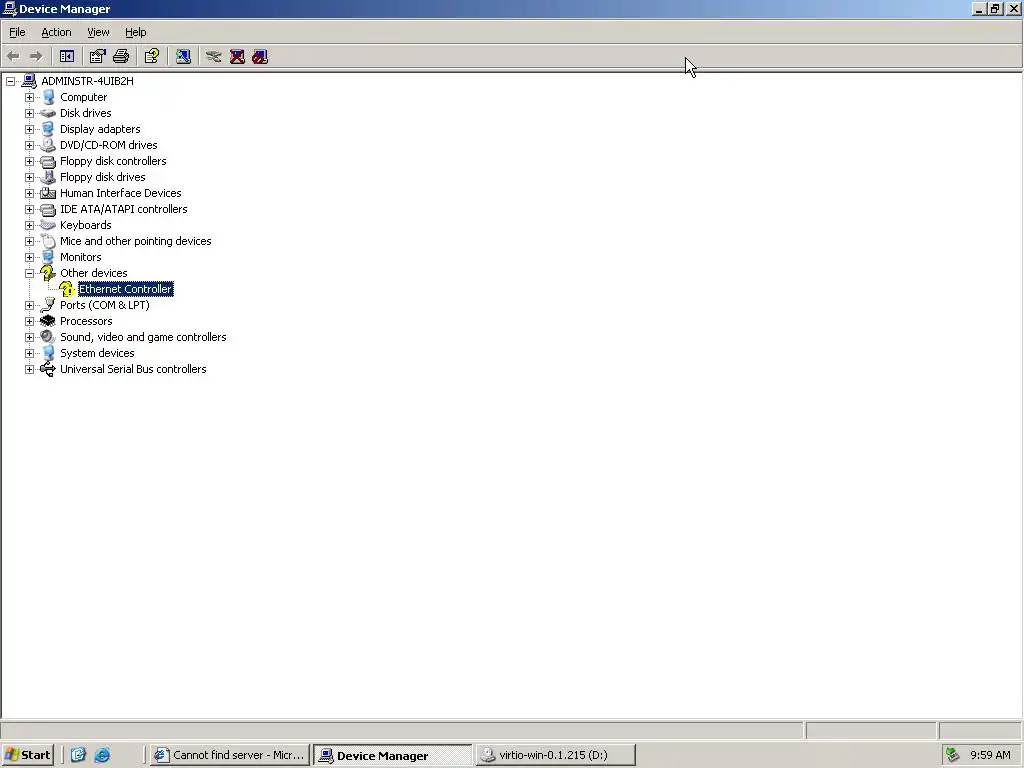Select the Computer label in the tree
Screen dimensions: 1024x768
coord(84,97)
